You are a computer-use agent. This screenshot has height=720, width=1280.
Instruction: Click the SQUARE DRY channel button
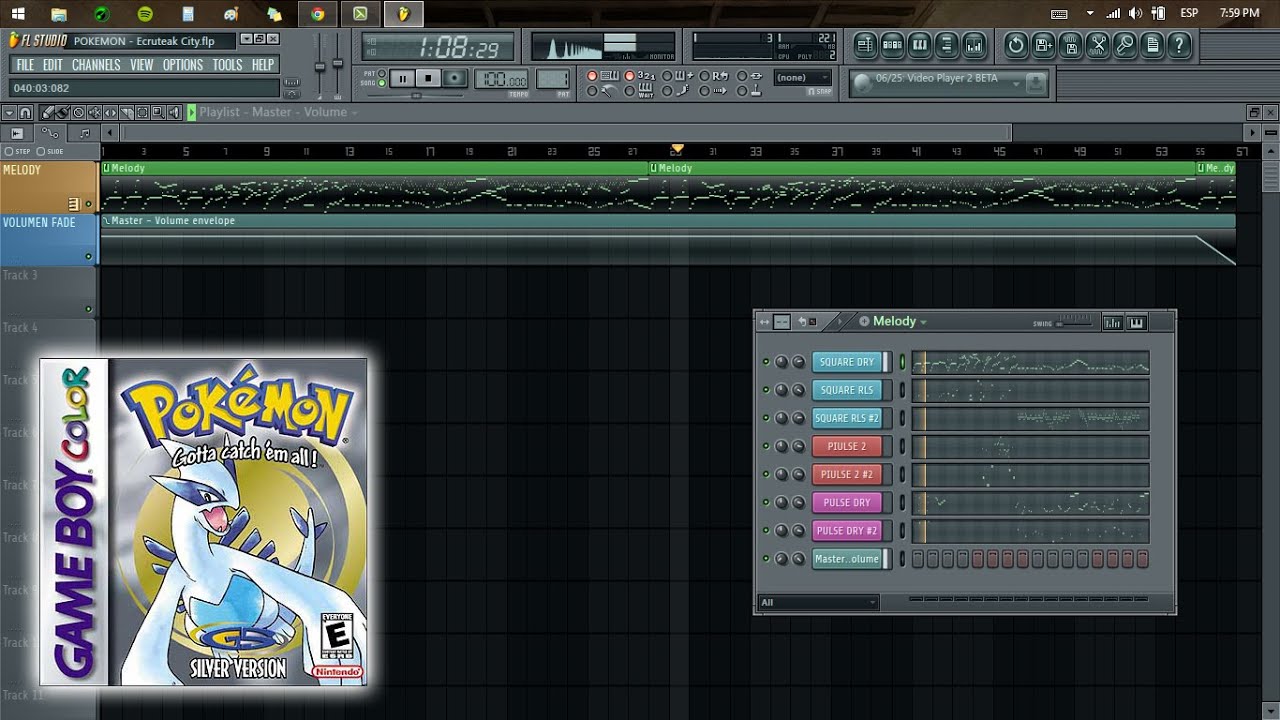pos(847,362)
